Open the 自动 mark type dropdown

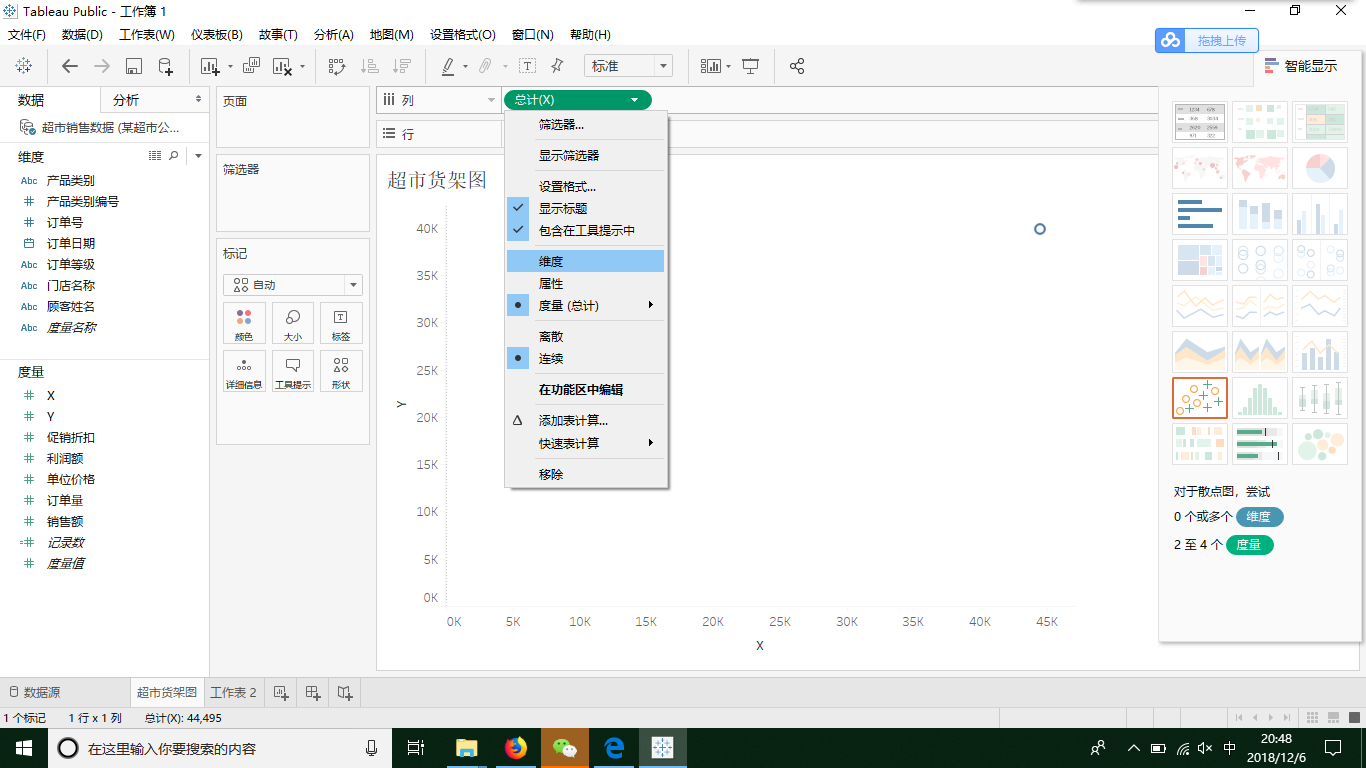point(292,284)
